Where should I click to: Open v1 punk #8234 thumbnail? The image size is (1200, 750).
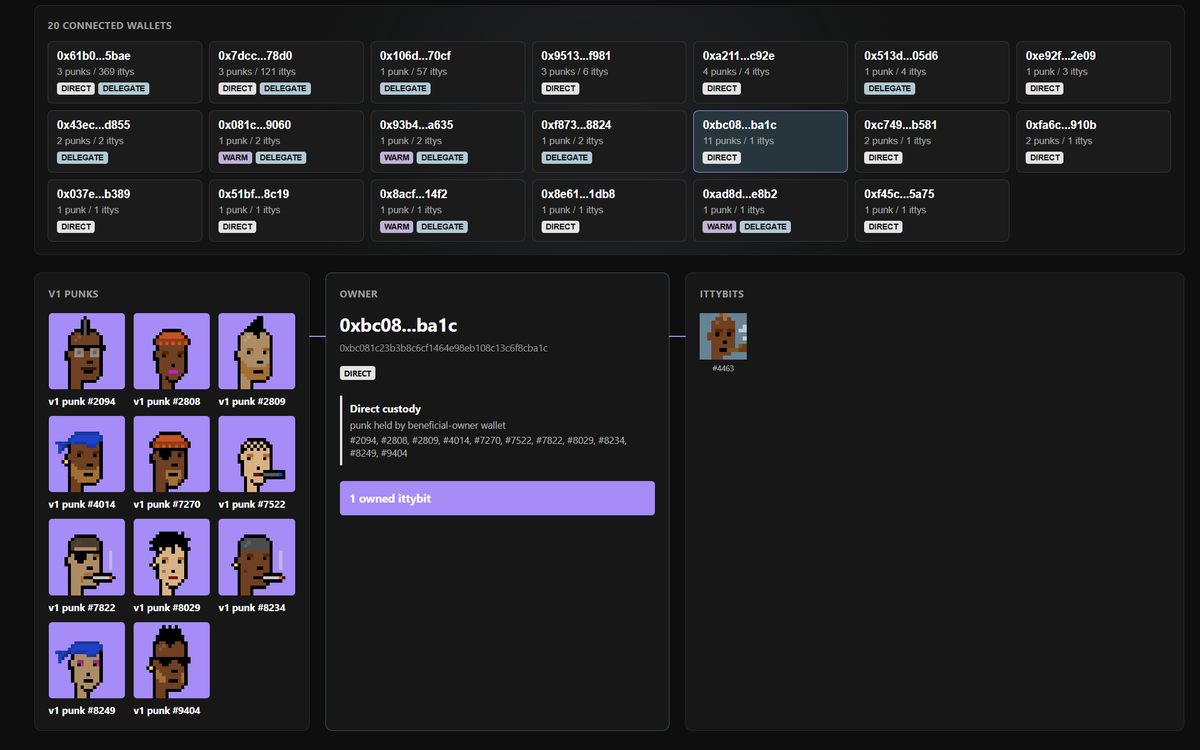(x=257, y=557)
